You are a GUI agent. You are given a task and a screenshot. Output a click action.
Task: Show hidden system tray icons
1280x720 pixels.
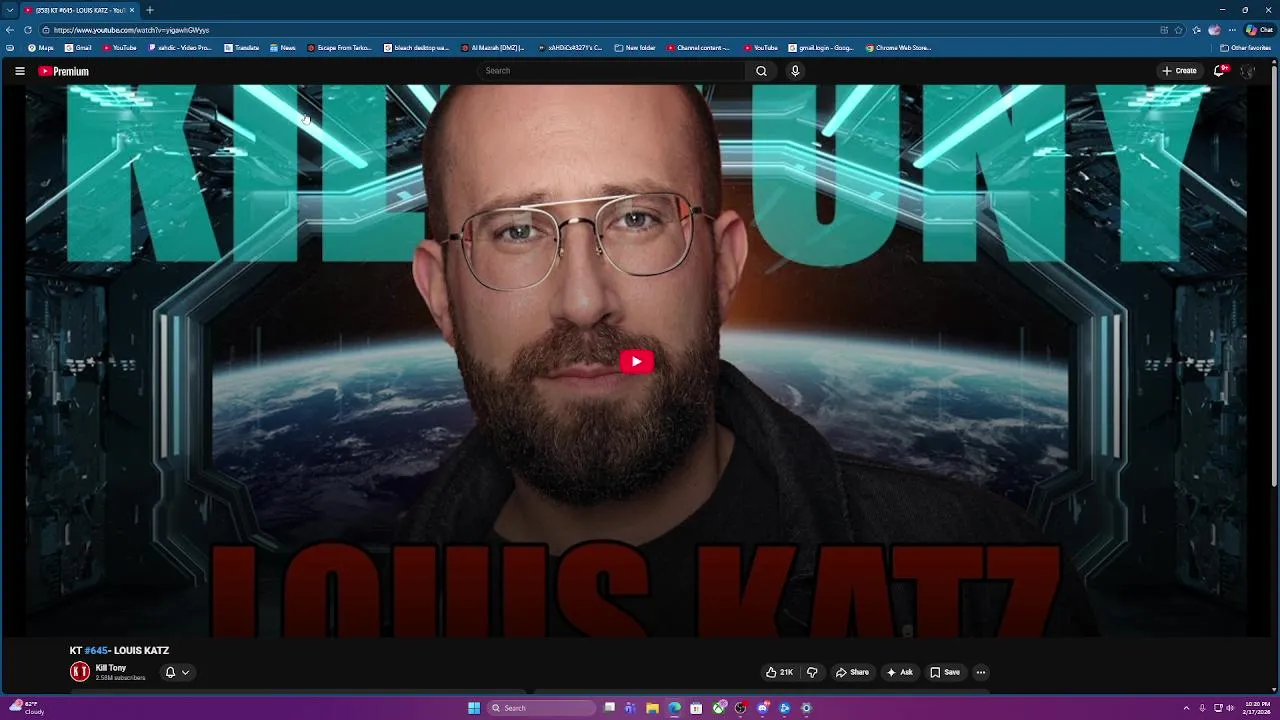[1186, 708]
